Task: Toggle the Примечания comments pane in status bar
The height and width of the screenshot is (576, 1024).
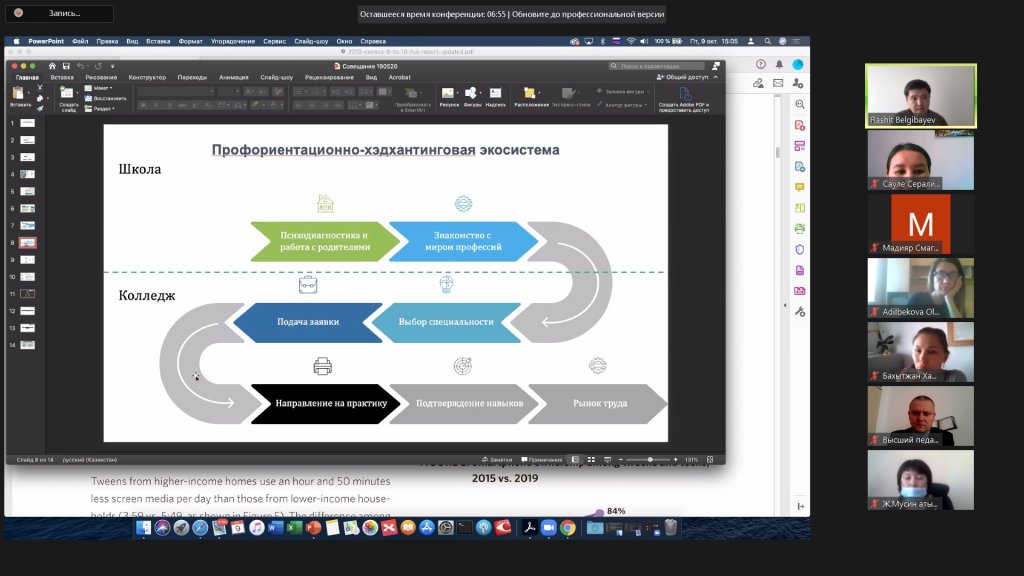Action: pos(541,460)
